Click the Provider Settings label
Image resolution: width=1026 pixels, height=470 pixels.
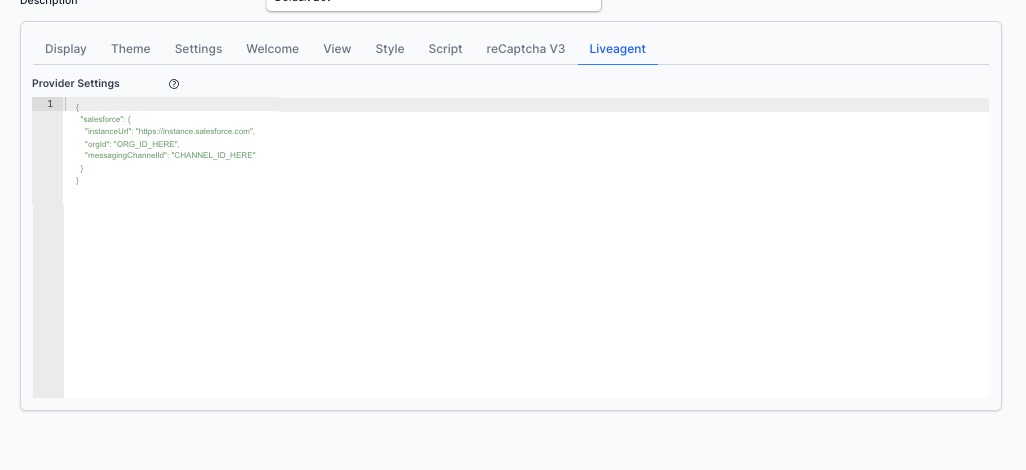click(x=76, y=84)
